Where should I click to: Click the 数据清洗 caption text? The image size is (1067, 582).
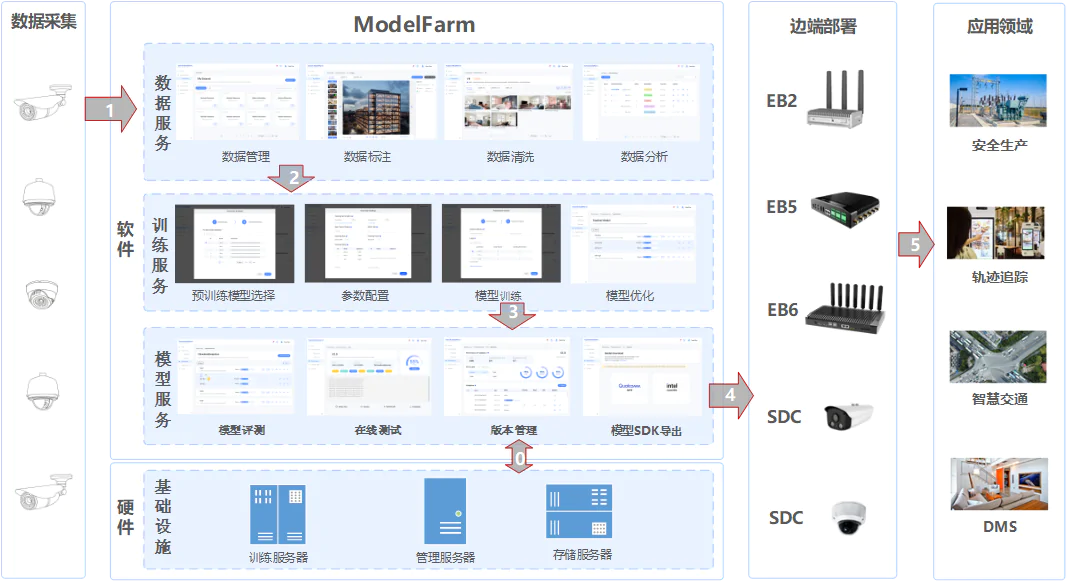[x=510, y=157]
